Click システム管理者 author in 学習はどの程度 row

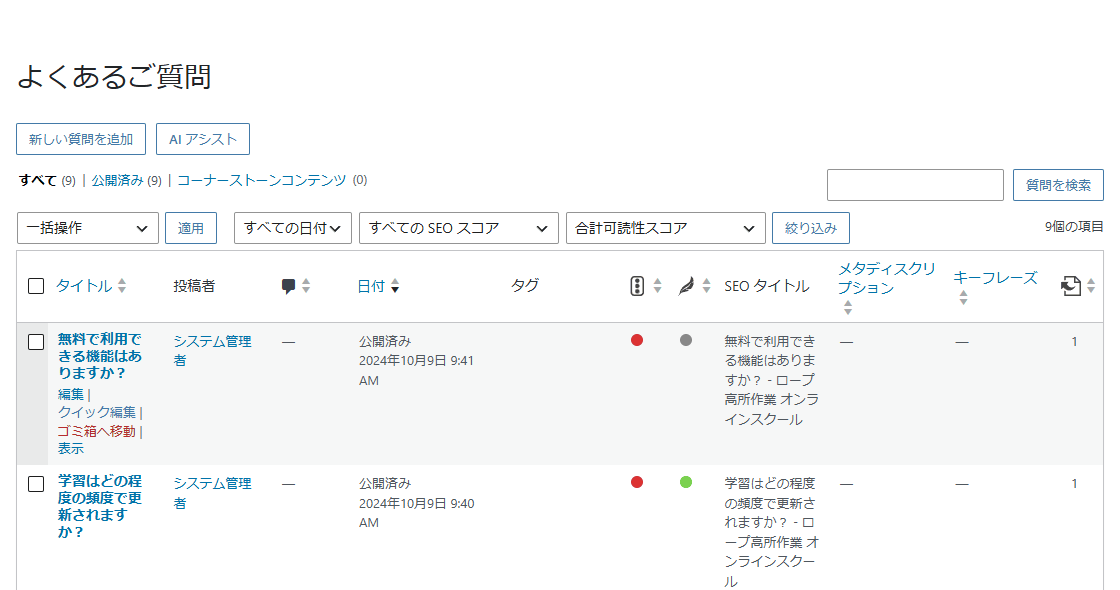click(212, 493)
